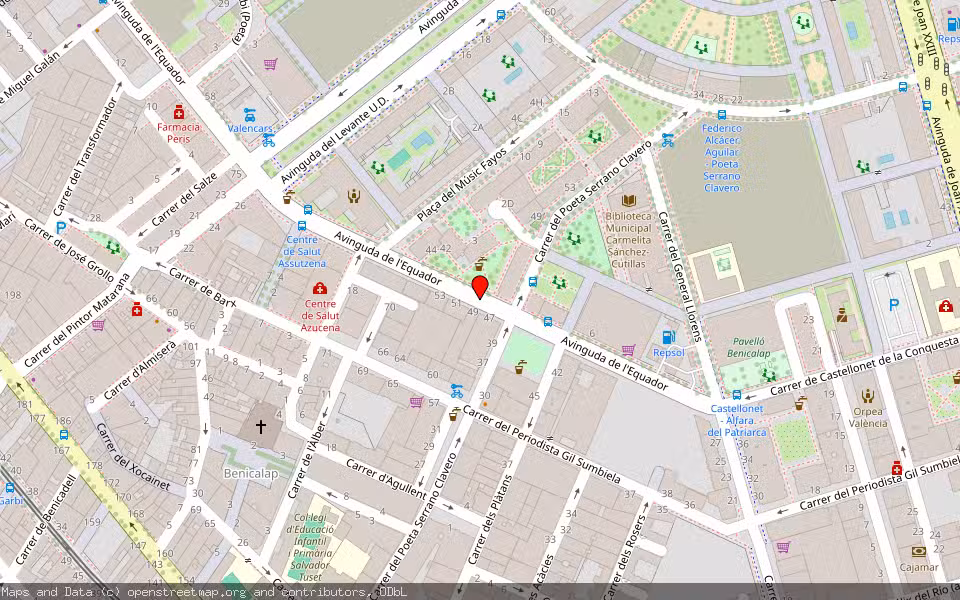The height and width of the screenshot is (600, 960).
Task: Click the bicycle icon near Federico Alcácer stop
Action: click(667, 140)
